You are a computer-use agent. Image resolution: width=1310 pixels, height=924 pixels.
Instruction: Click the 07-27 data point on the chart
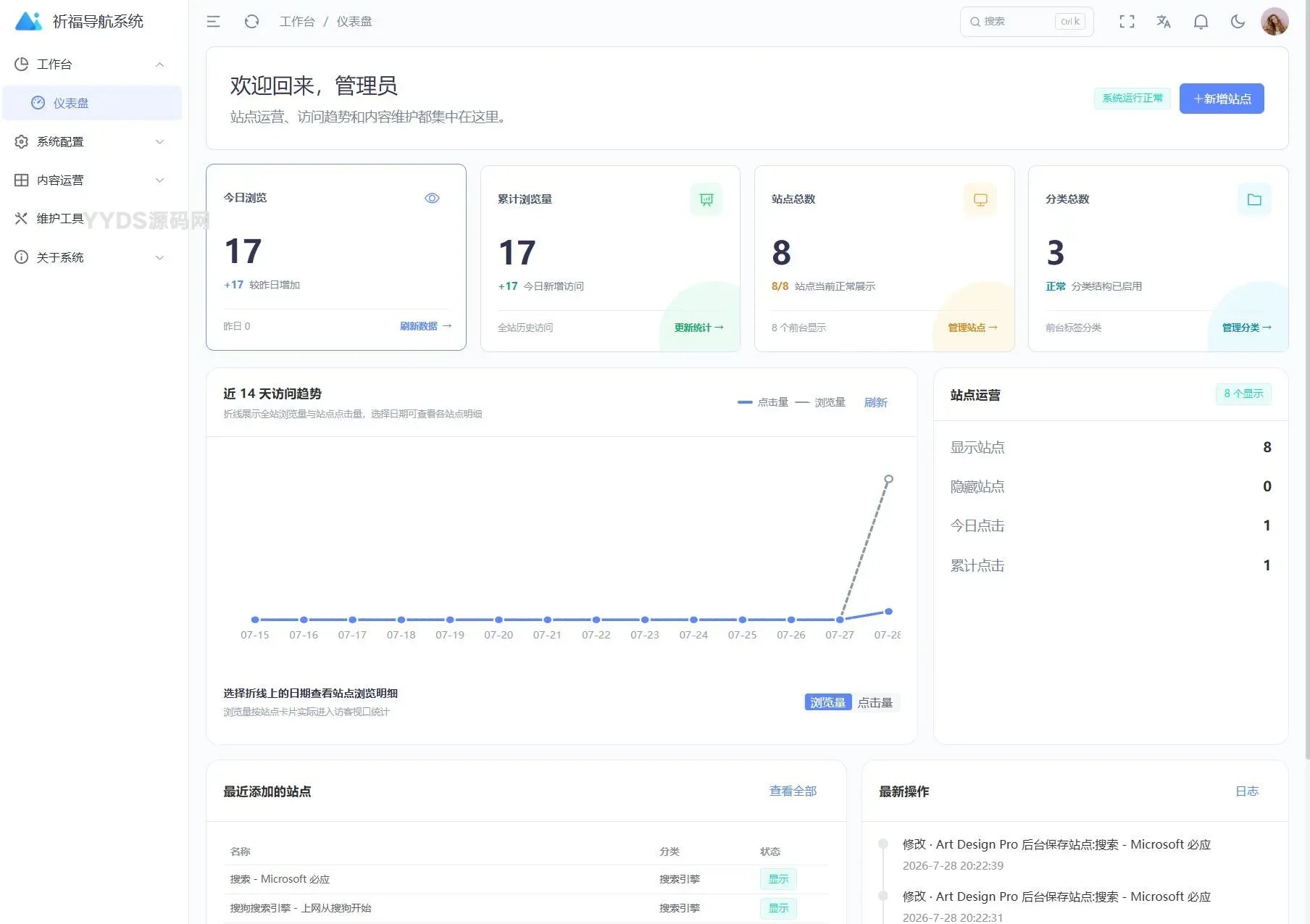[840, 620]
